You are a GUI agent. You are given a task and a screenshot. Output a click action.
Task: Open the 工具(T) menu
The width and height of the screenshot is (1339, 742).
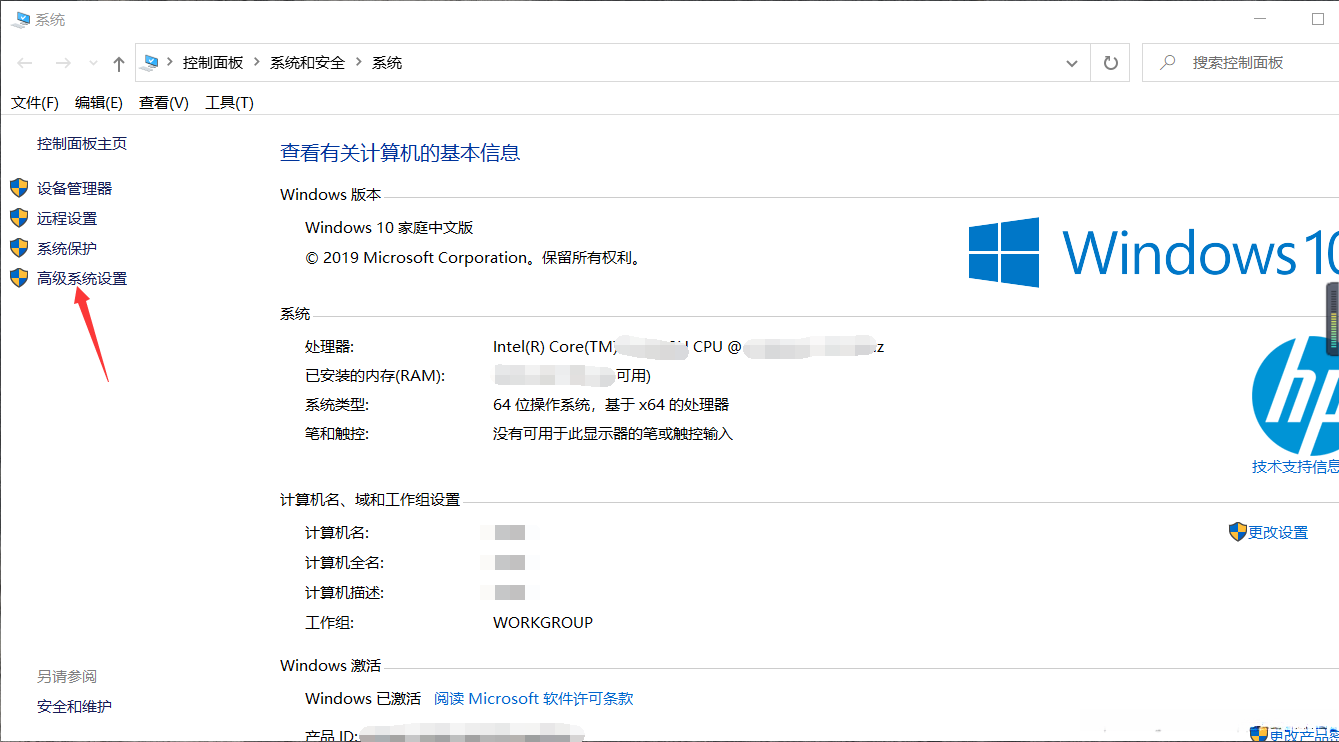point(229,103)
